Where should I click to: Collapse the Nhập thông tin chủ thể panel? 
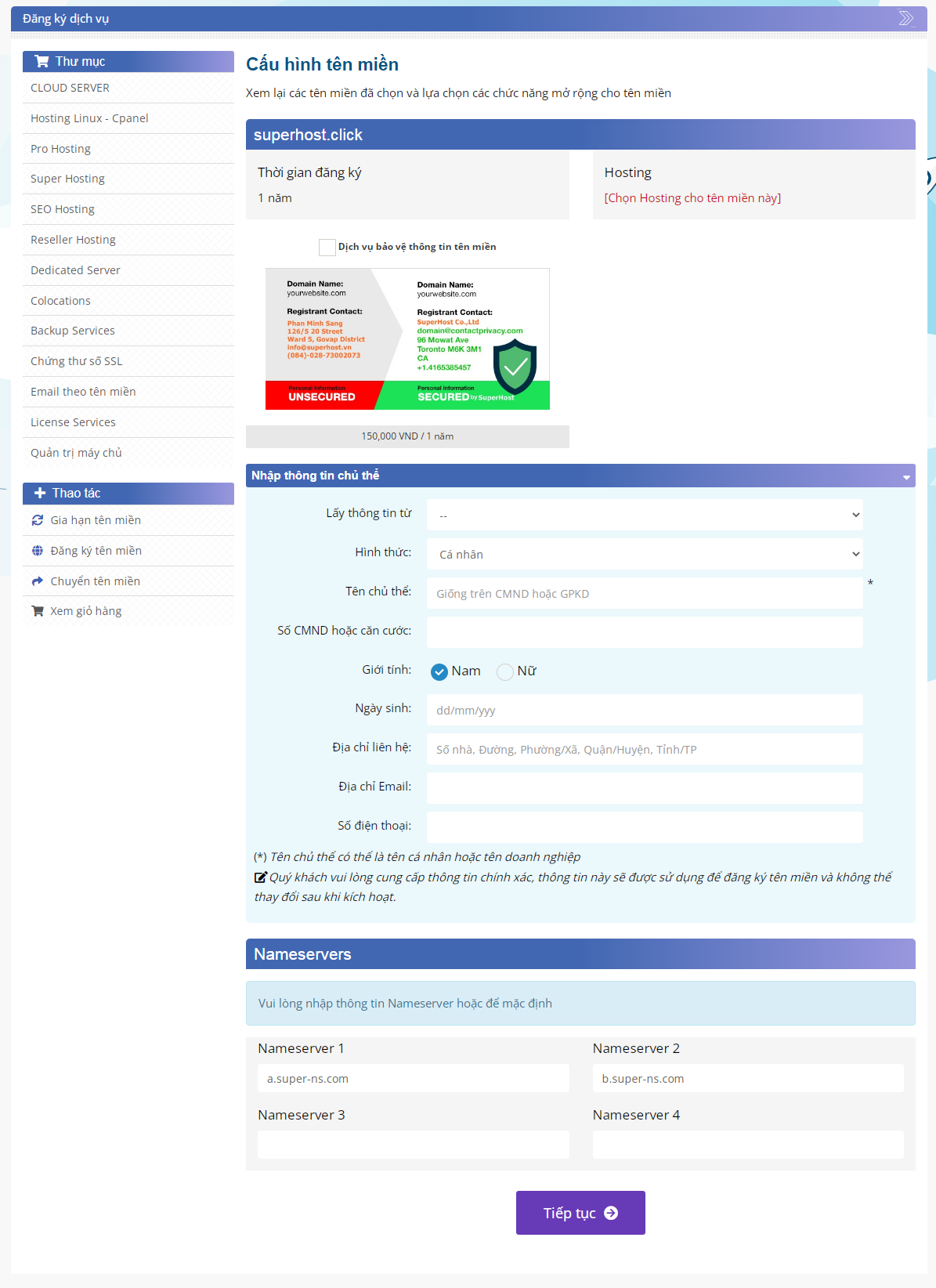pyautogui.click(x=906, y=476)
